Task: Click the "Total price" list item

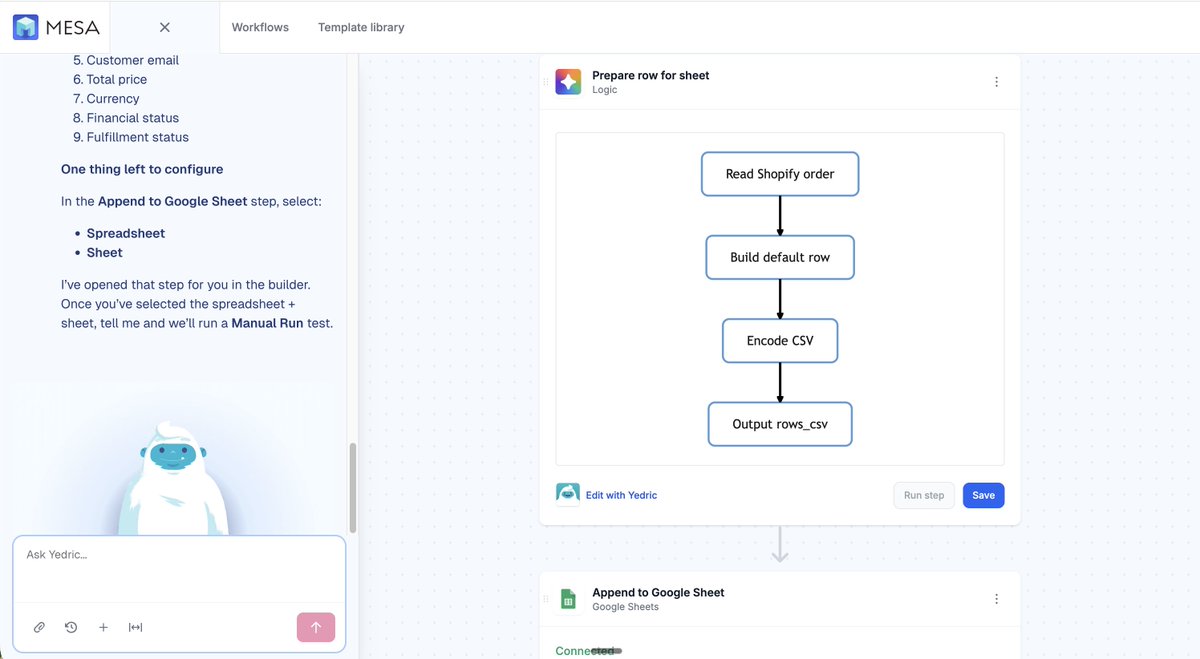Action: (117, 79)
